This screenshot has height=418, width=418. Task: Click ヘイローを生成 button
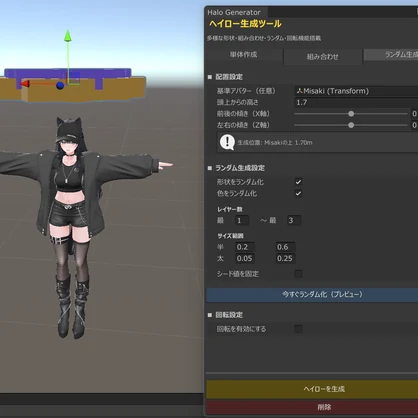(x=312, y=389)
